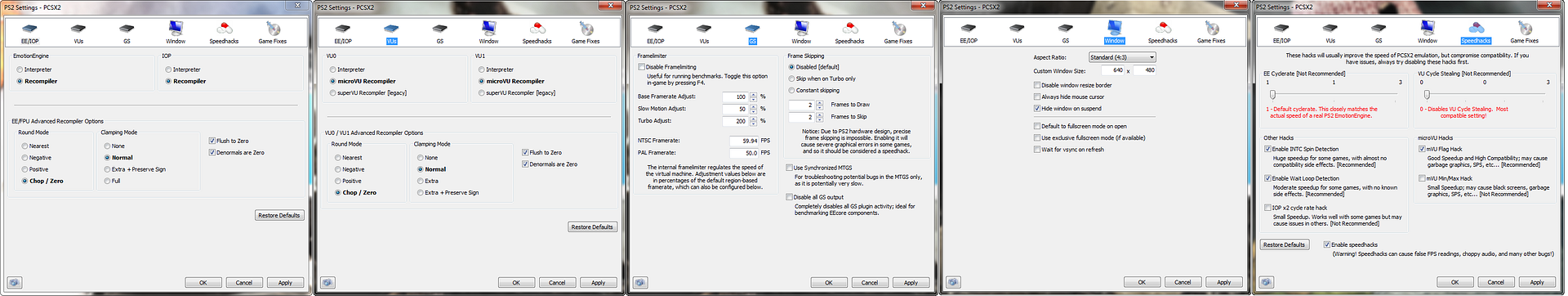Click the Speedhacks icon in the EmotionEngine window
The height and width of the screenshot is (296, 1568).
tap(224, 29)
